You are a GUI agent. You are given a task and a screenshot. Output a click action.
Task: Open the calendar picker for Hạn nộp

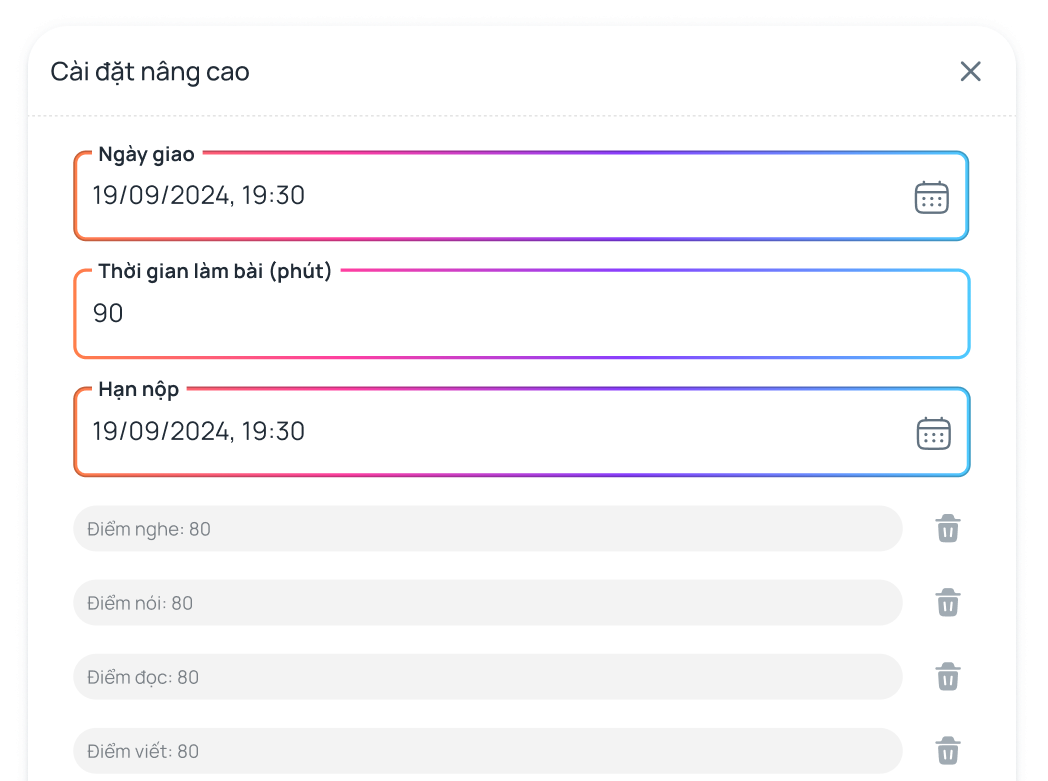[x=933, y=433]
